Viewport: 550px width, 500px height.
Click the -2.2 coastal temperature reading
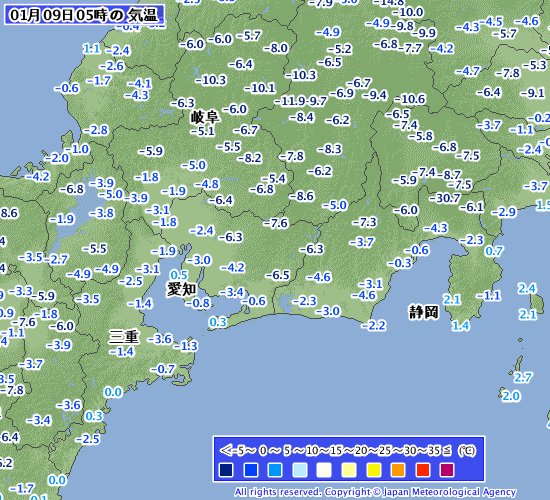click(x=374, y=325)
